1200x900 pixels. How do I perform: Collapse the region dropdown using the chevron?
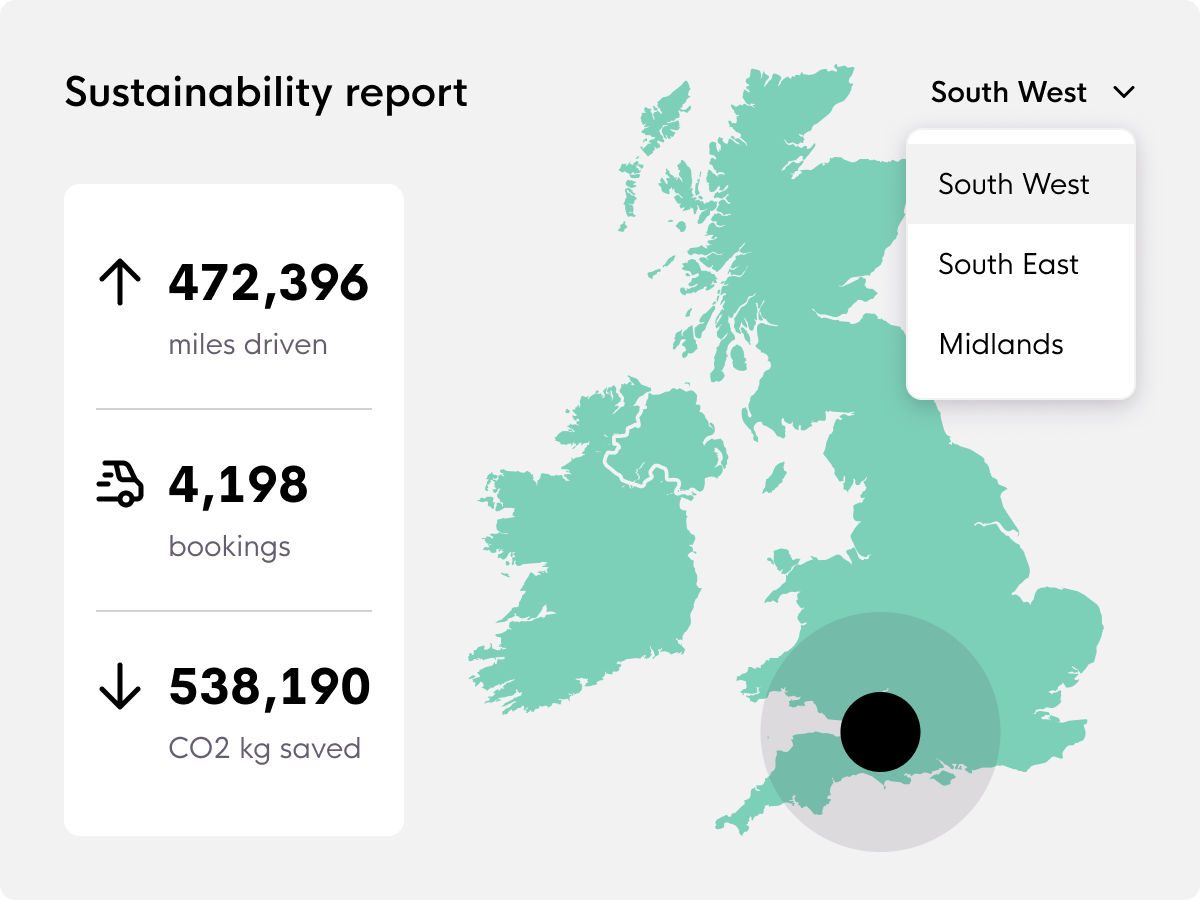point(1124,93)
